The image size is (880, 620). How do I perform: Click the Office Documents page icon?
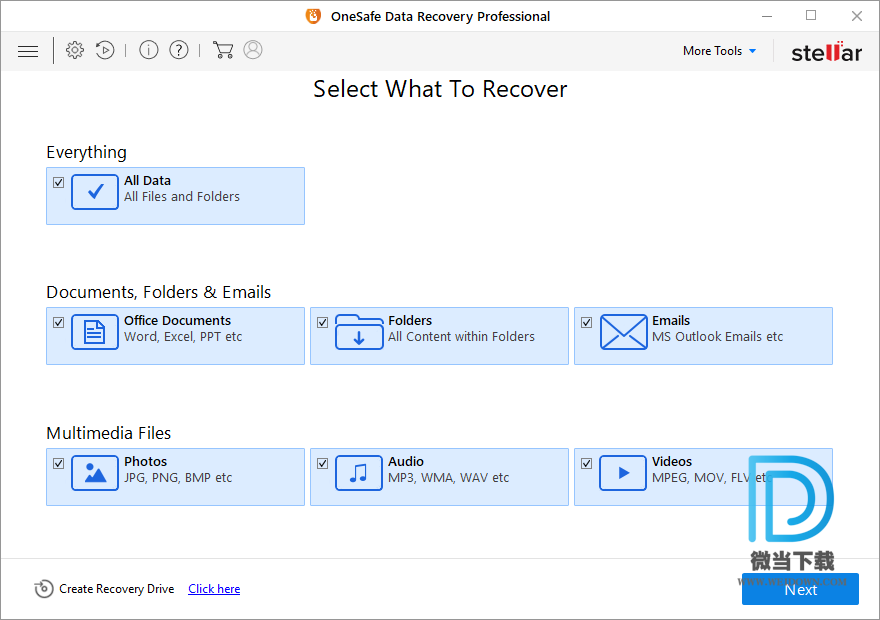[x=95, y=332]
